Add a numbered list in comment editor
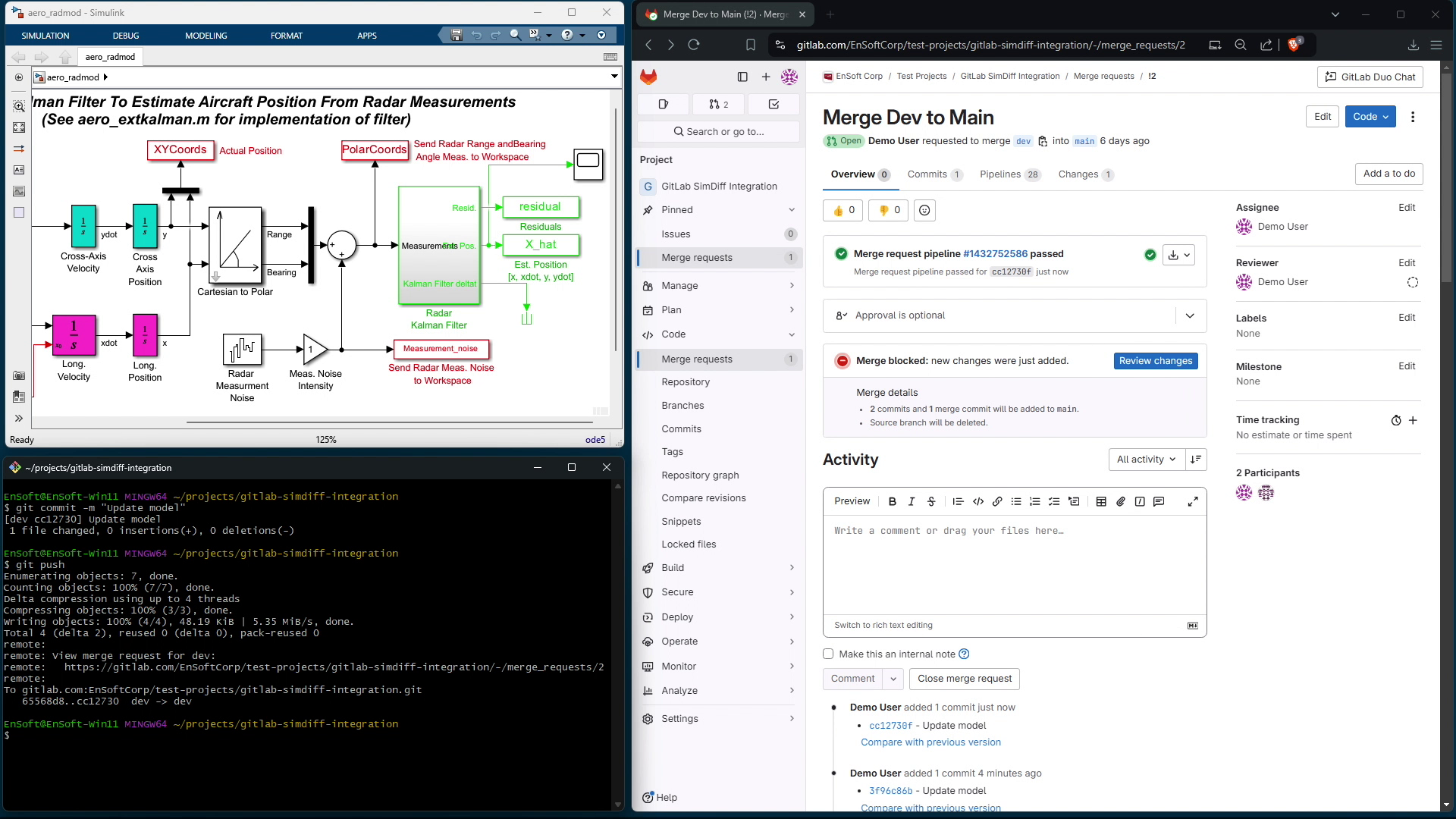This screenshot has height=819, width=1456. pos(1035,501)
